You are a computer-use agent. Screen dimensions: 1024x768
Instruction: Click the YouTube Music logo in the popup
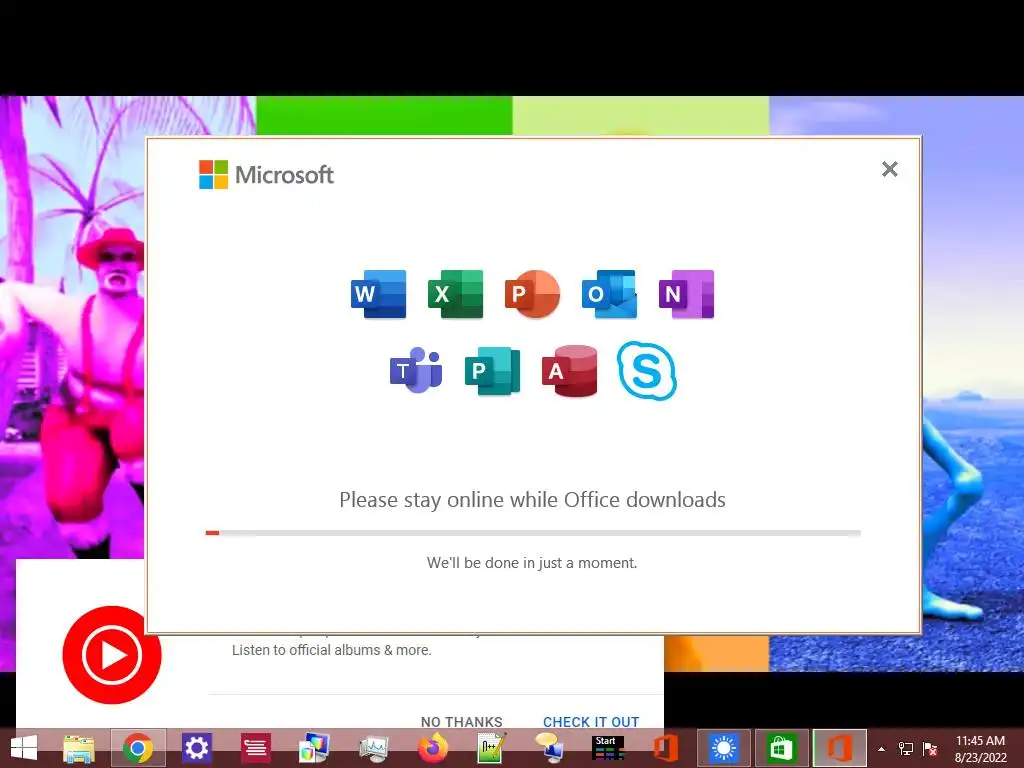point(112,655)
